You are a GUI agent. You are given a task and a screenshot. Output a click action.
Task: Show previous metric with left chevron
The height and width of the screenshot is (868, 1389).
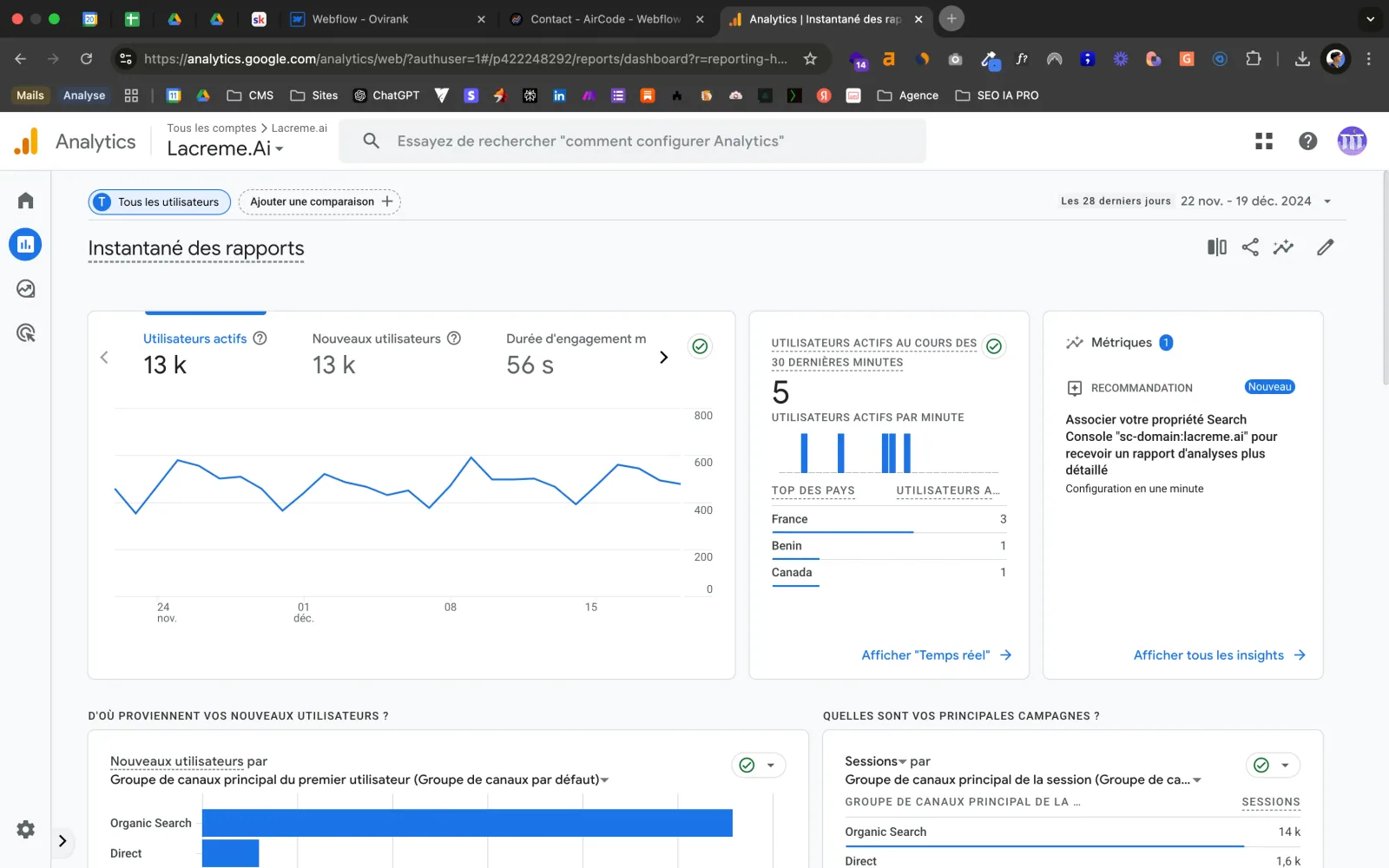[104, 358]
